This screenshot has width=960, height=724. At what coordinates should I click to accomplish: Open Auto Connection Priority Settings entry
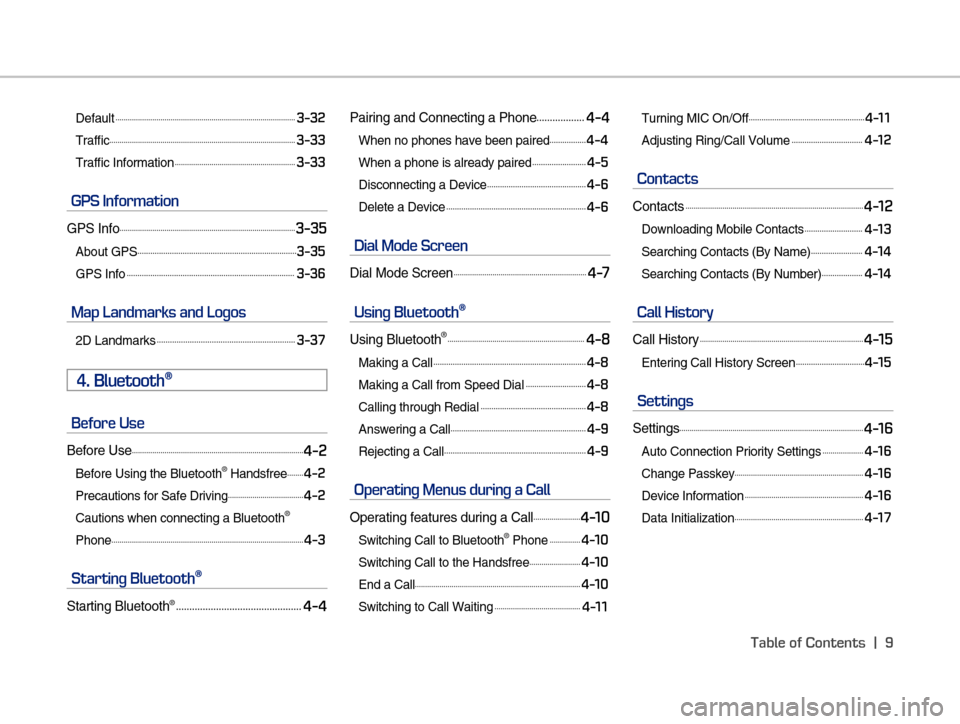coord(730,452)
